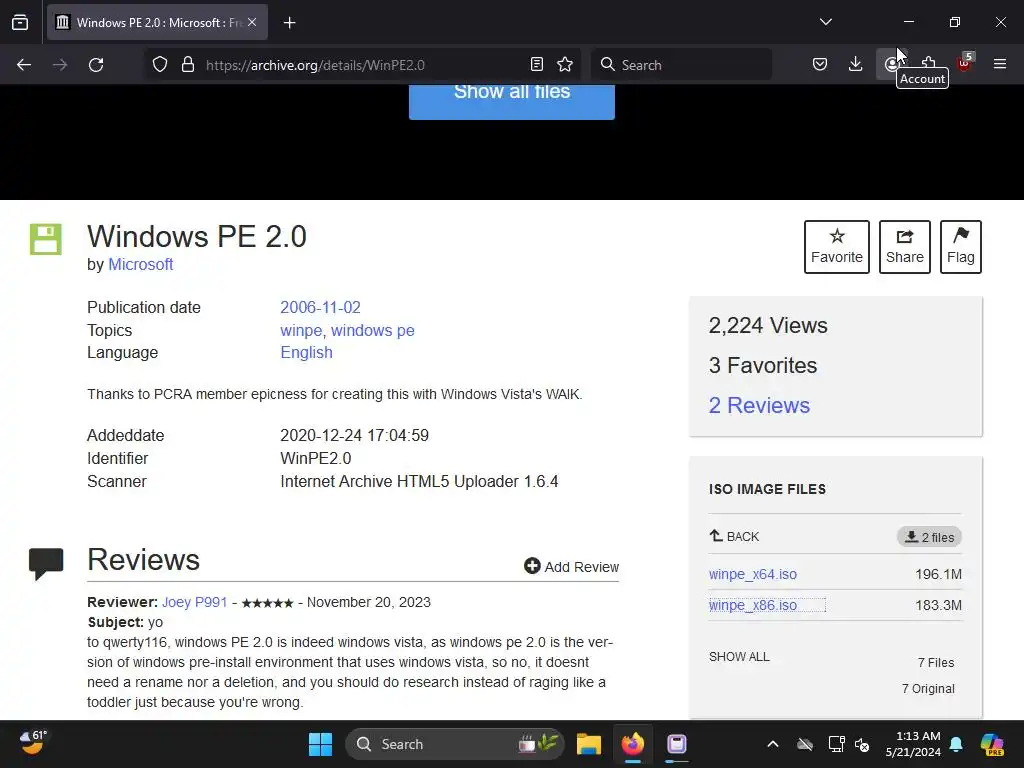The height and width of the screenshot is (768, 1024).
Task: Open the 2006-11-02 publication date link
Action: click(x=320, y=308)
